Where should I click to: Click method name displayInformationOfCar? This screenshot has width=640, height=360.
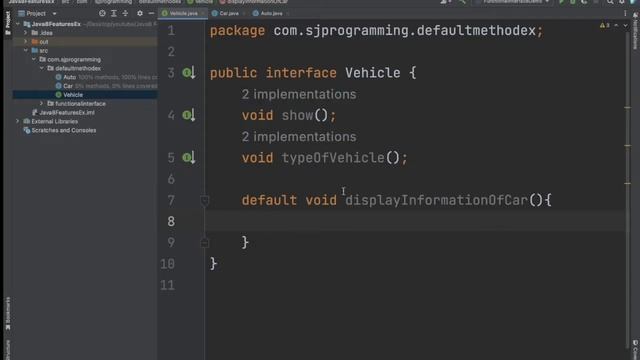click(x=437, y=200)
